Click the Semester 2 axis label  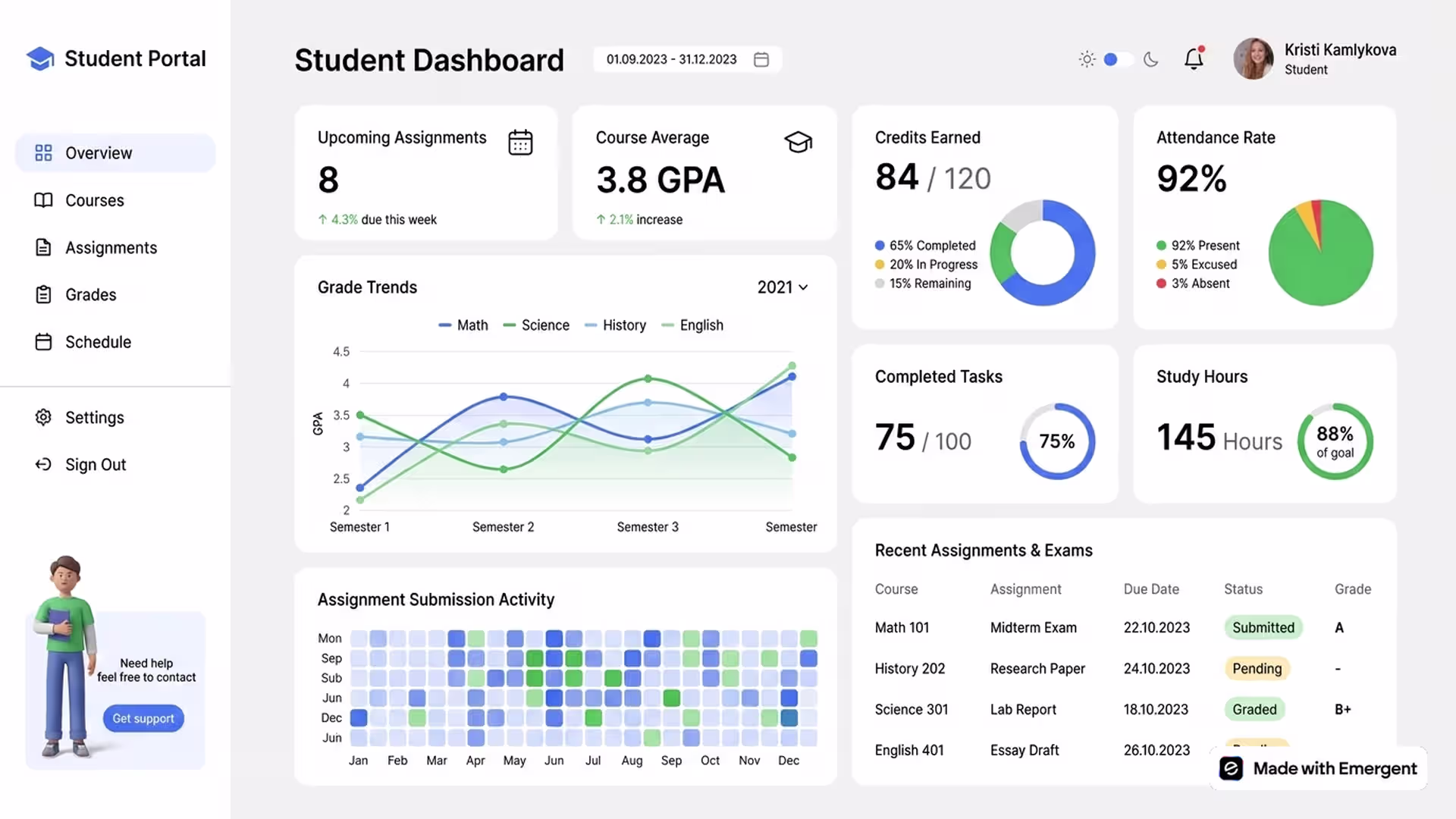[x=503, y=527]
